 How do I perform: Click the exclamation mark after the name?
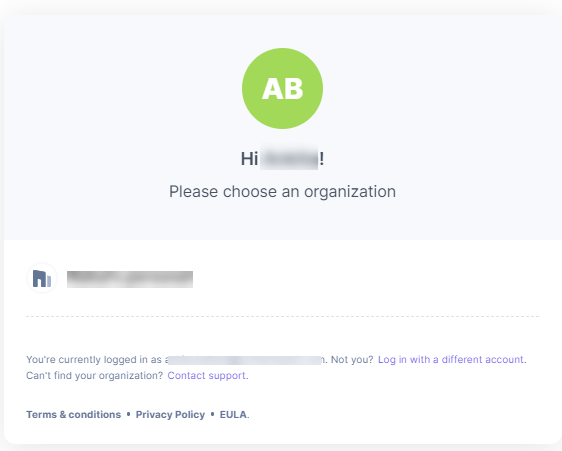pyautogui.click(x=322, y=158)
